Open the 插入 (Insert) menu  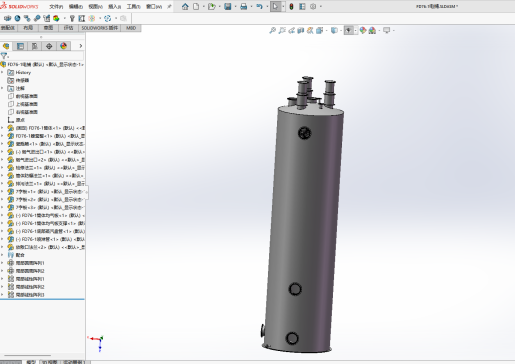pyautogui.click(x=115, y=6)
